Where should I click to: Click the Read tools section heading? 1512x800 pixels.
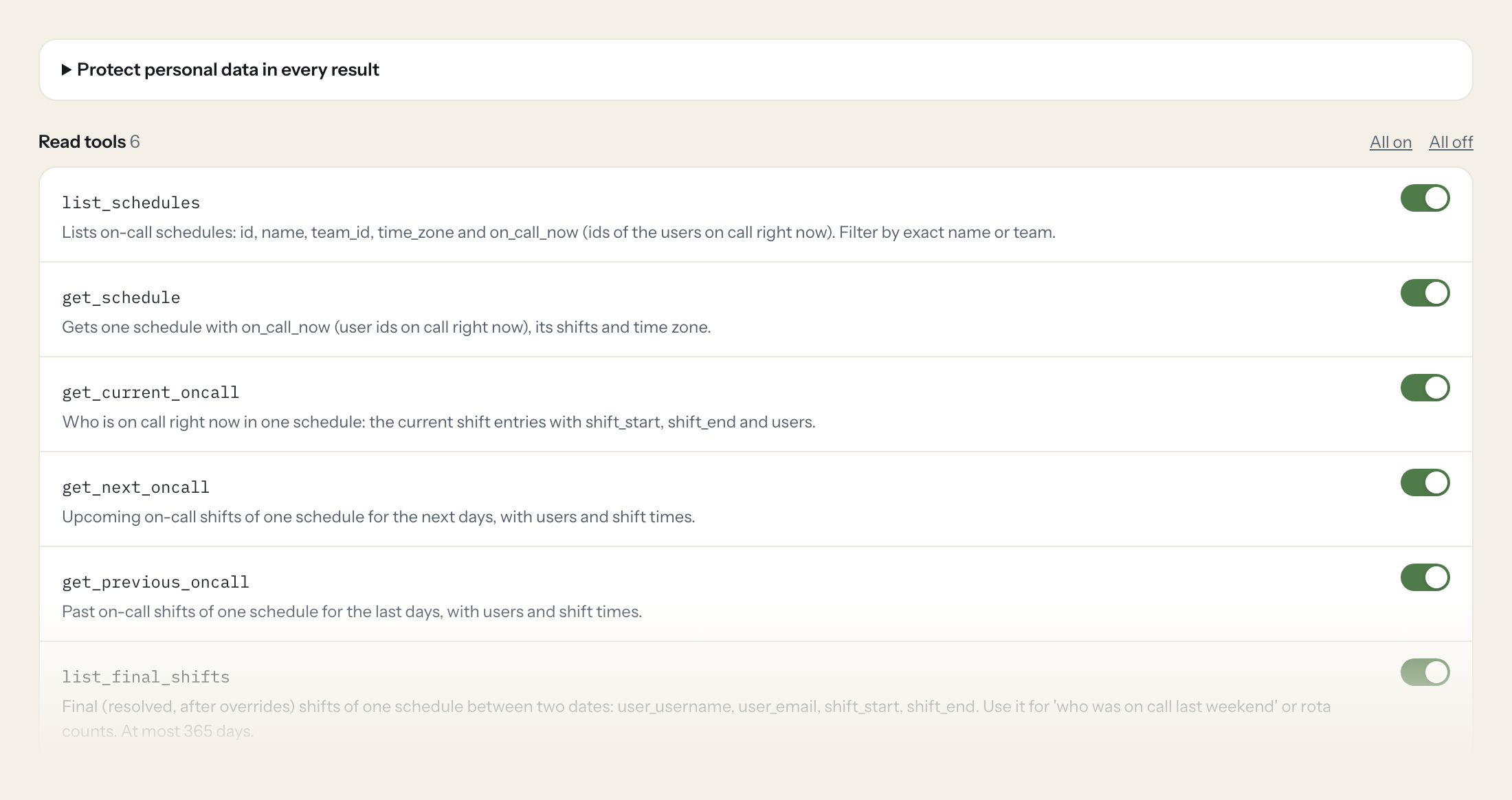(x=89, y=142)
